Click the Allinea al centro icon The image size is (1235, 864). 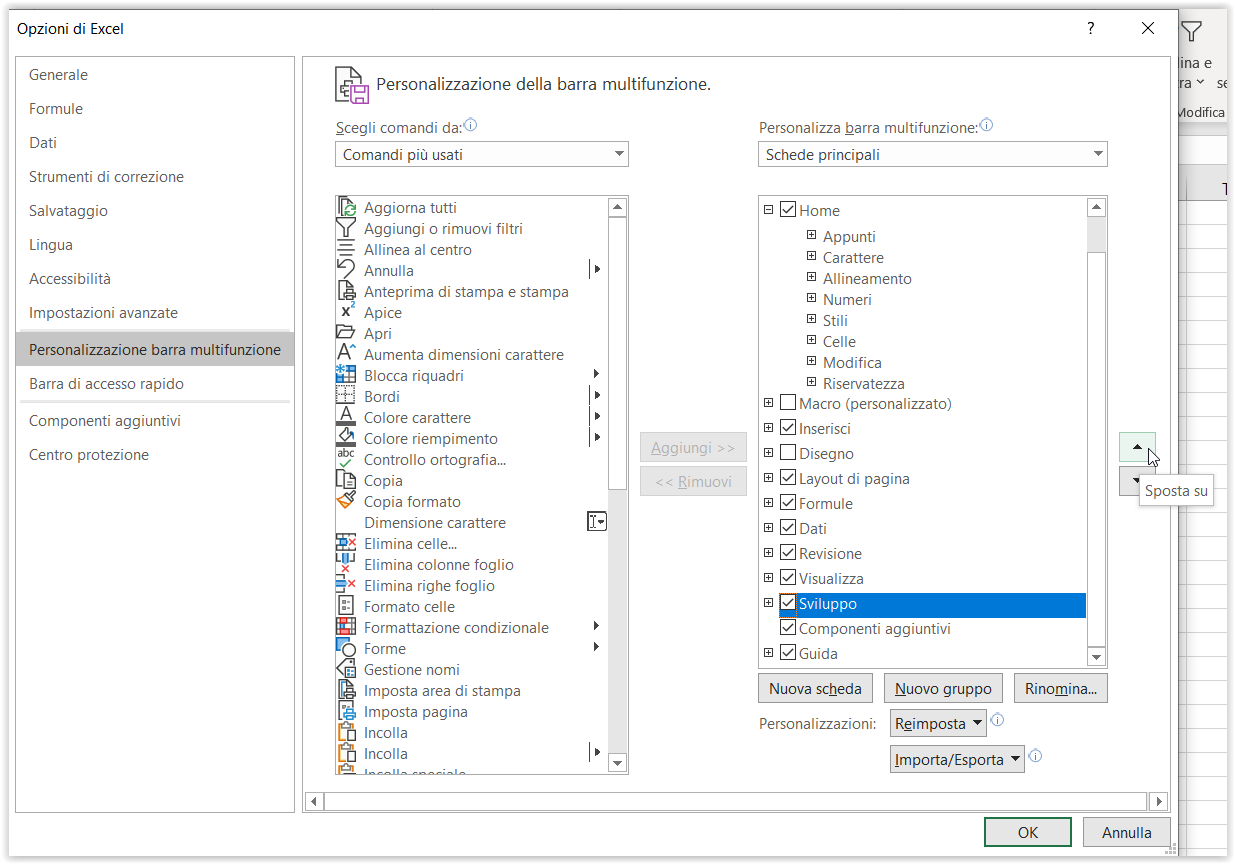346,249
